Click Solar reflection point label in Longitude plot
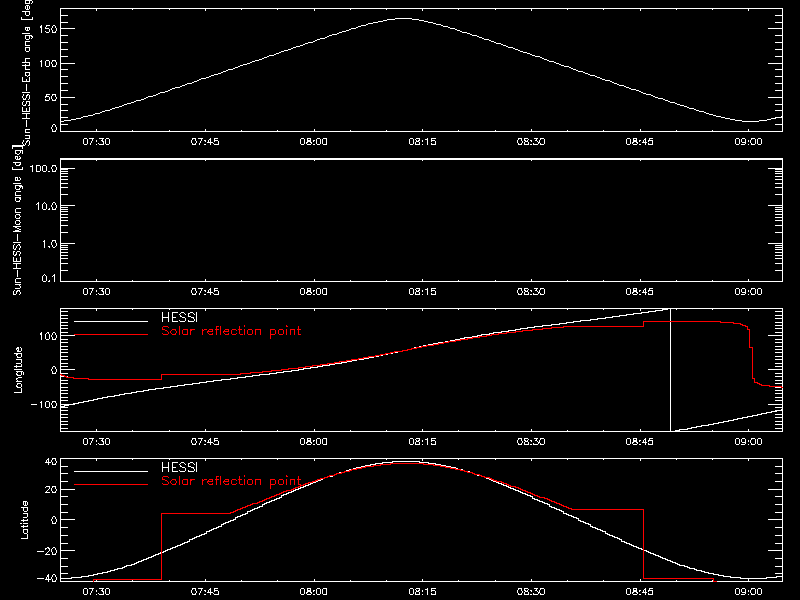Viewport: 800px width, 600px height. point(231,331)
